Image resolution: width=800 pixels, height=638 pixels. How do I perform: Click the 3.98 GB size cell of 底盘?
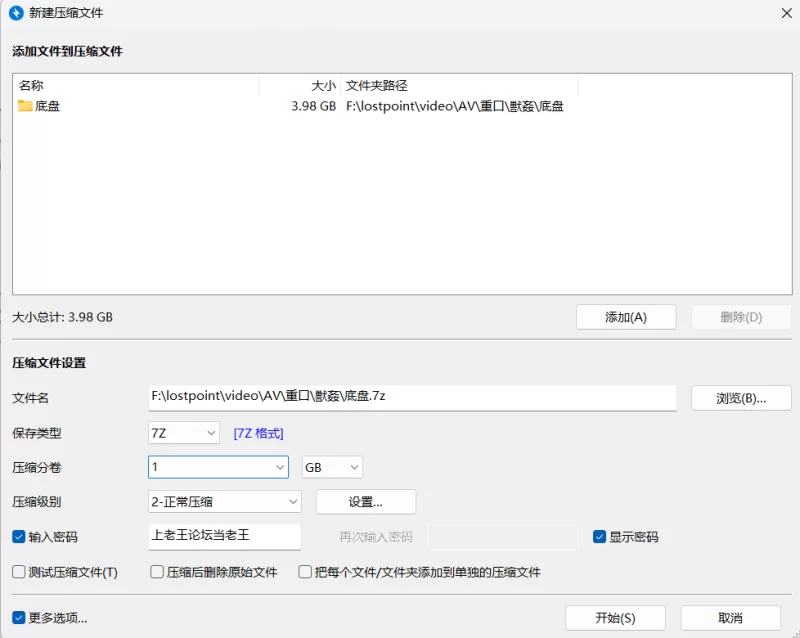pos(313,106)
